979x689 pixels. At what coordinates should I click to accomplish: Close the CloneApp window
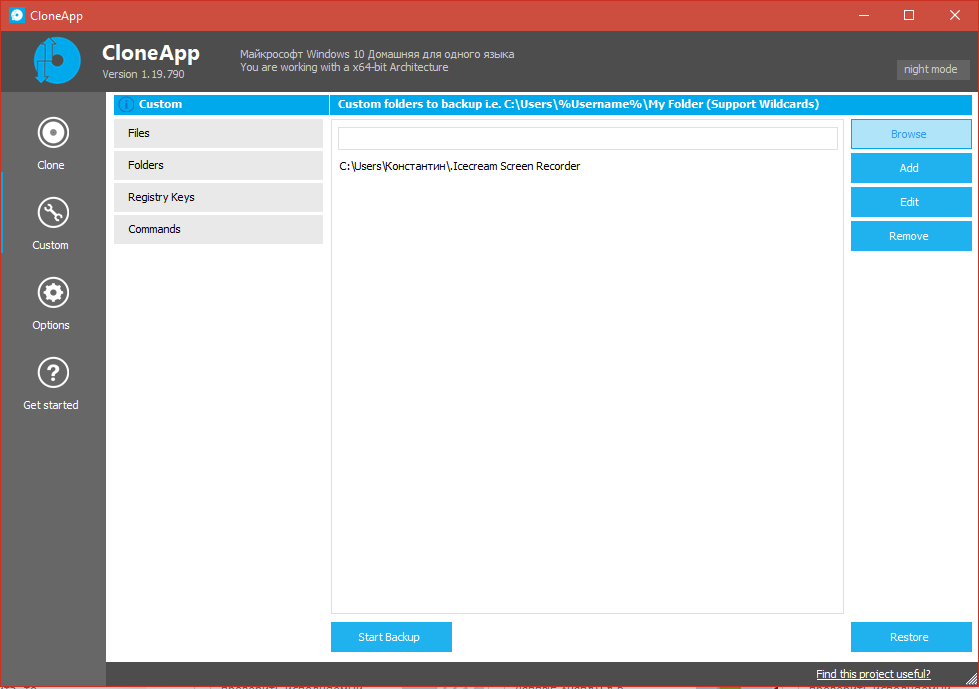[955, 15]
